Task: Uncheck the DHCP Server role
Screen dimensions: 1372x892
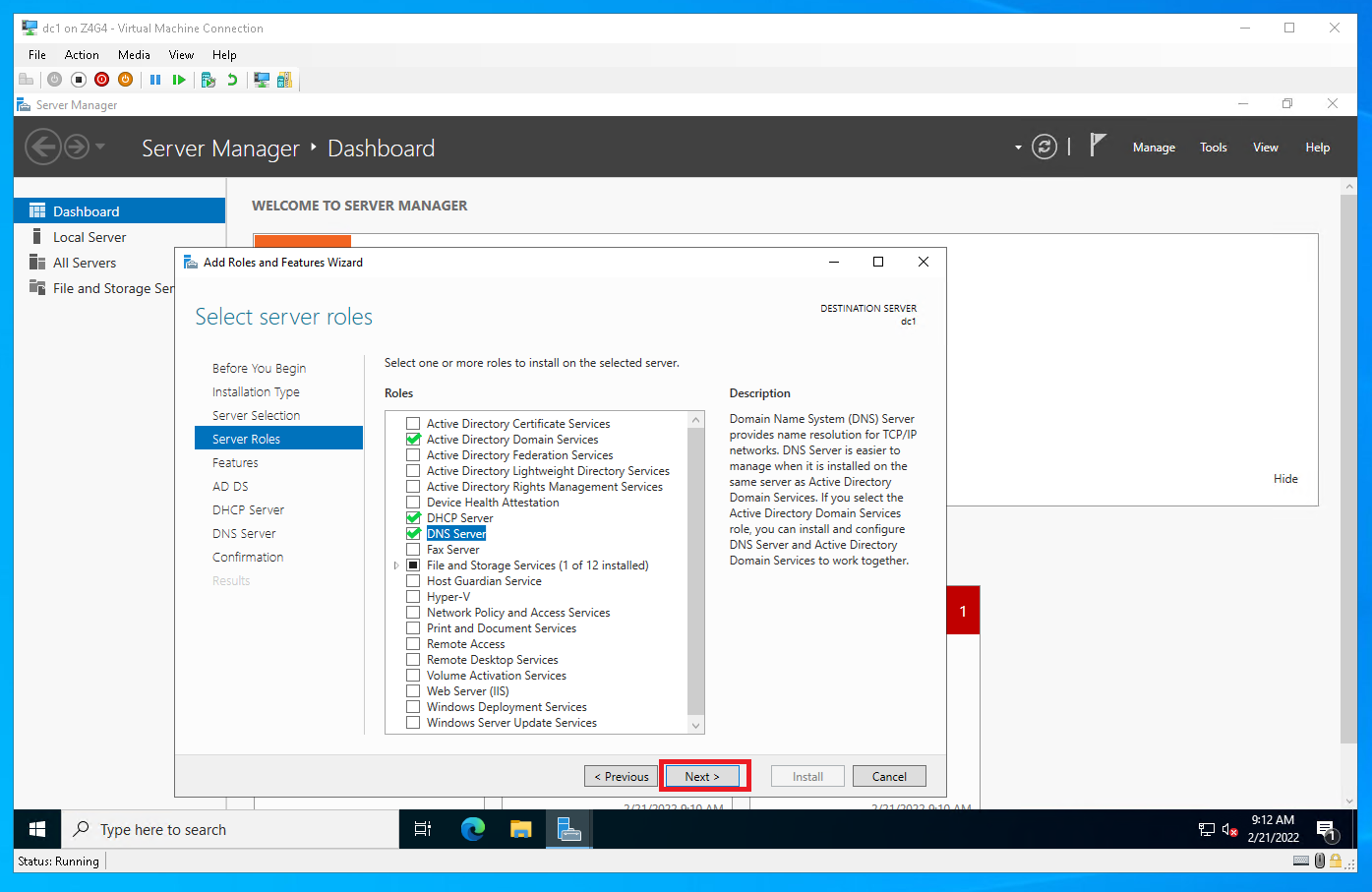Action: tap(413, 518)
